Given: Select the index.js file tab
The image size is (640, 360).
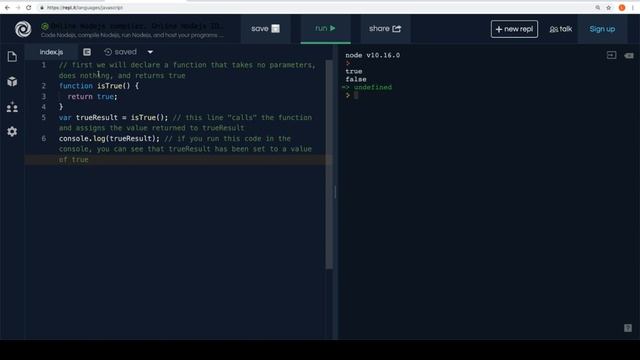Looking at the screenshot, I should [x=51, y=52].
